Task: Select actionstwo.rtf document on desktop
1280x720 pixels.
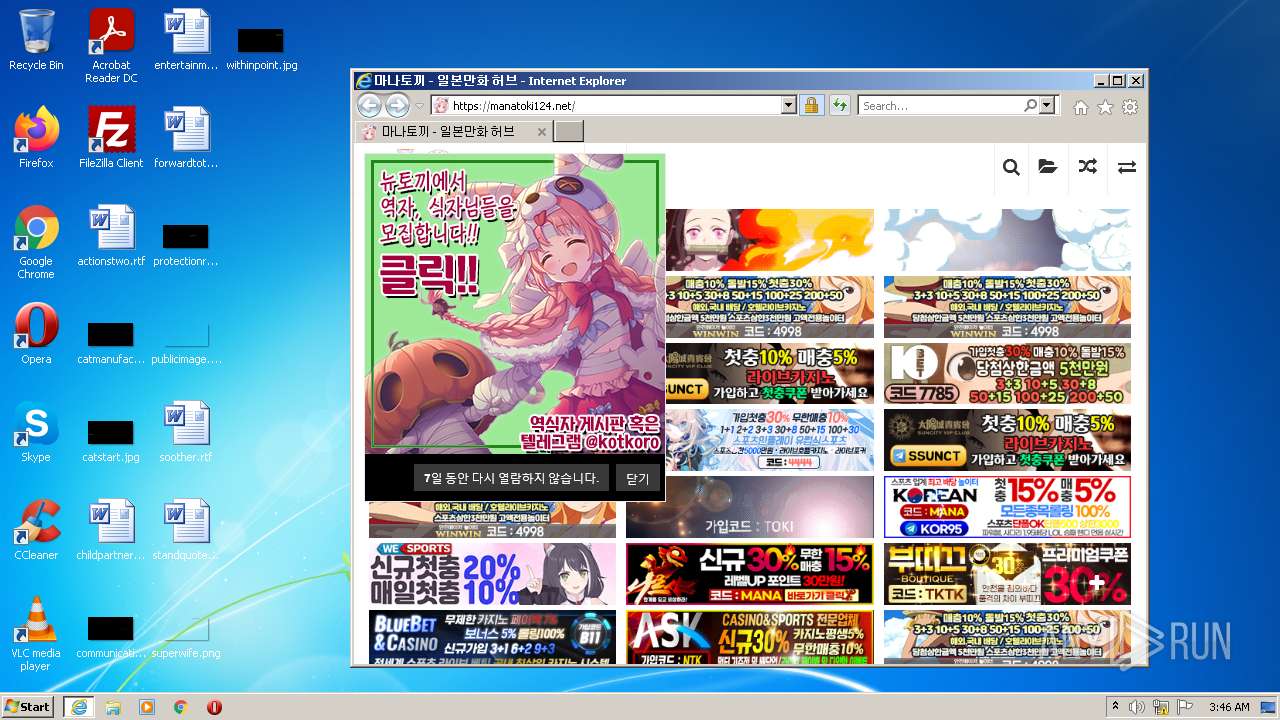Action: coord(111,236)
